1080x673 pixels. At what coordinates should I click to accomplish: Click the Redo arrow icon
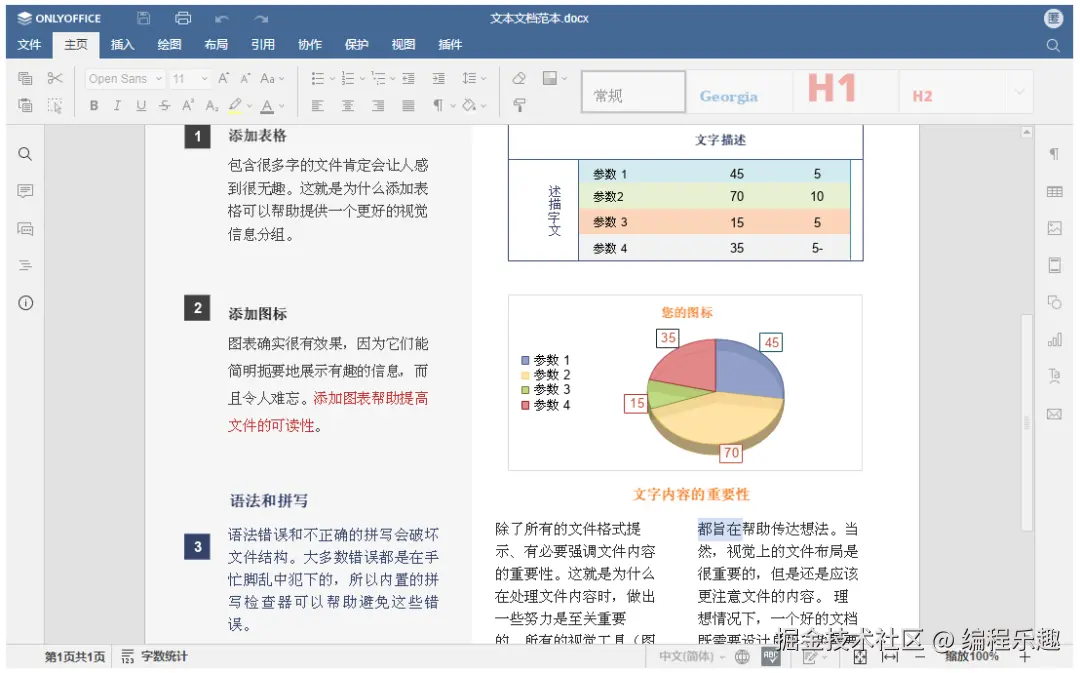tap(260, 19)
